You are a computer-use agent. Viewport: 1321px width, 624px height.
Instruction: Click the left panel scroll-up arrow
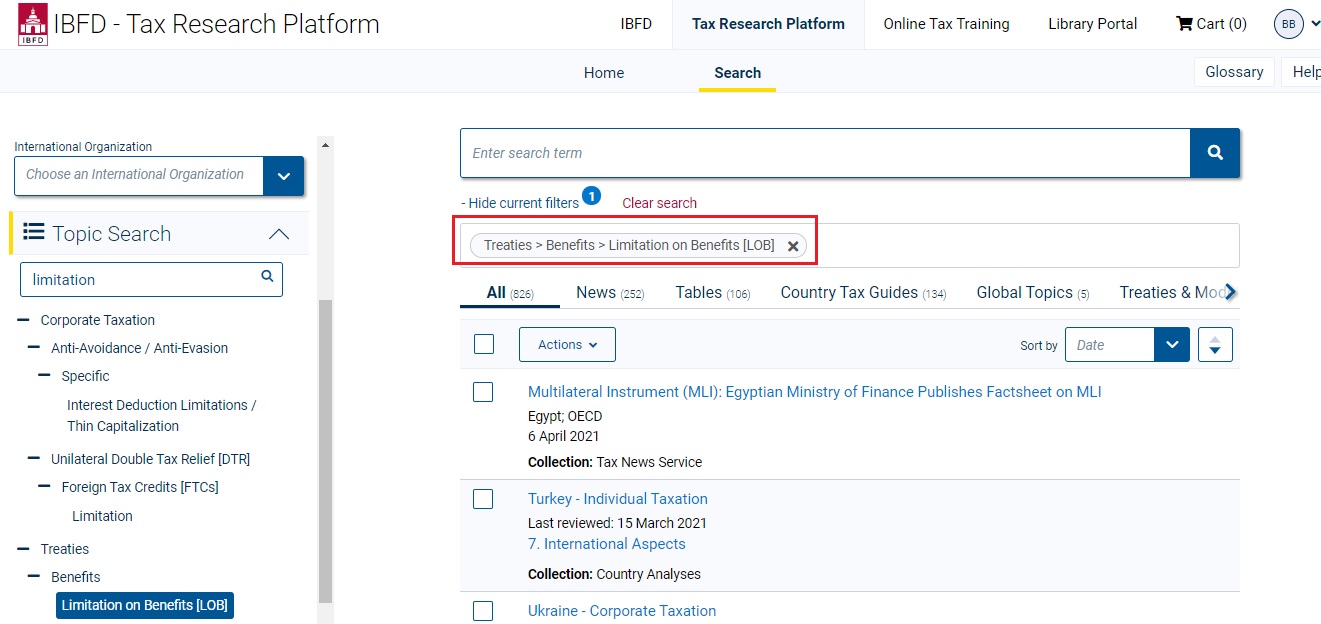(x=324, y=145)
